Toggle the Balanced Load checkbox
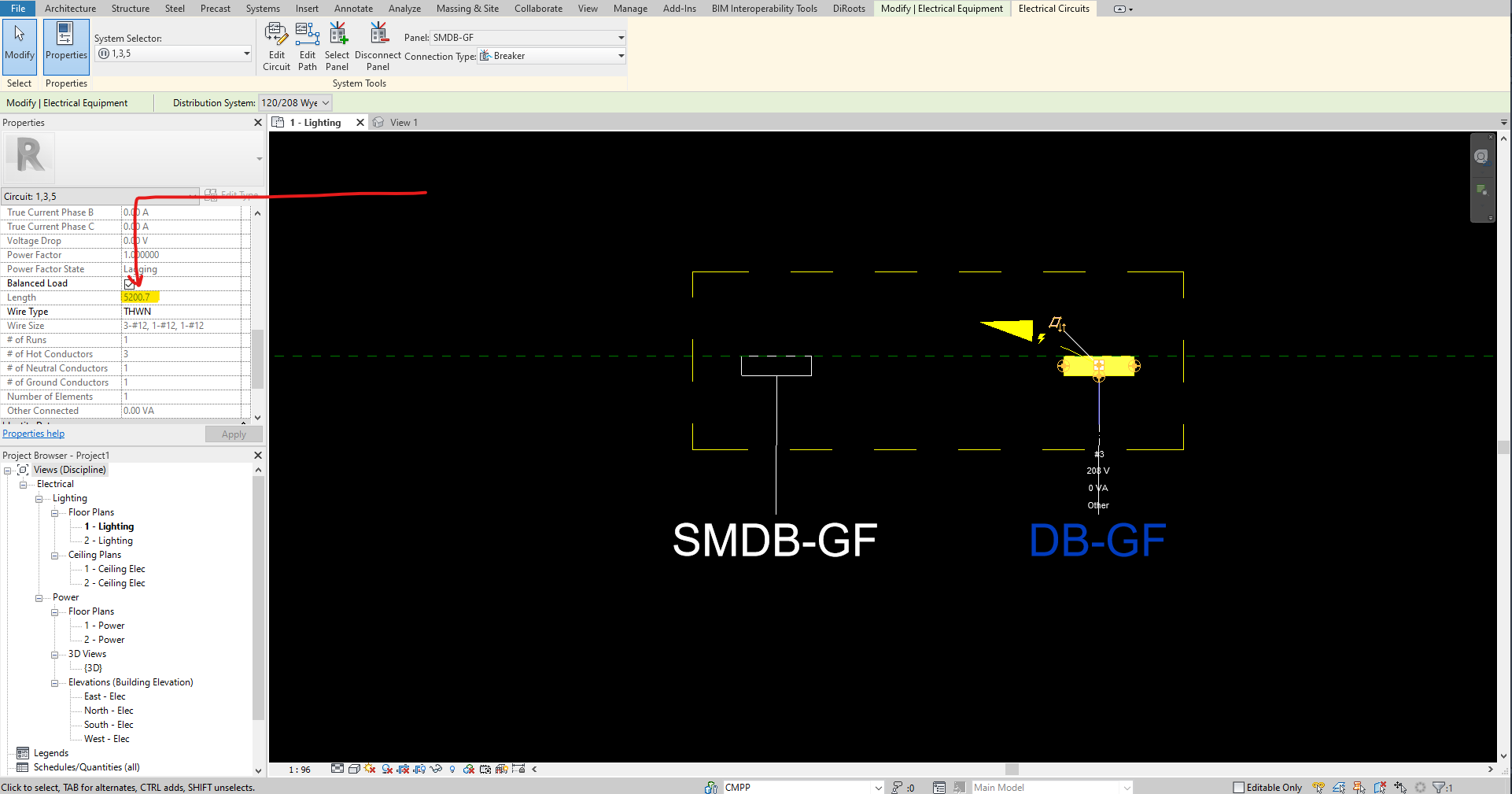 tap(129, 283)
